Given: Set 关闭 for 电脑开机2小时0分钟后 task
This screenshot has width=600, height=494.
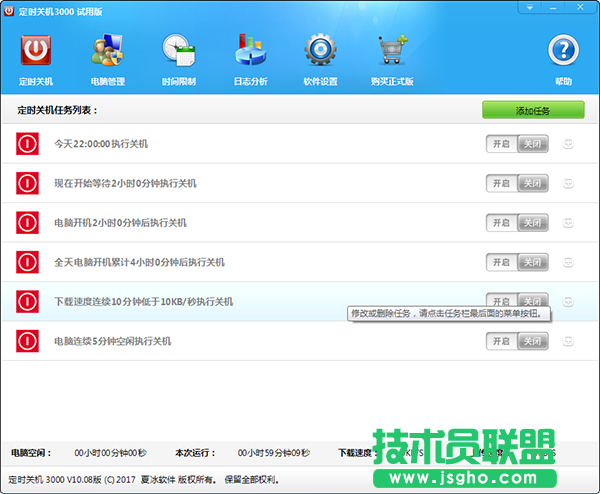Looking at the screenshot, I should 533,223.
